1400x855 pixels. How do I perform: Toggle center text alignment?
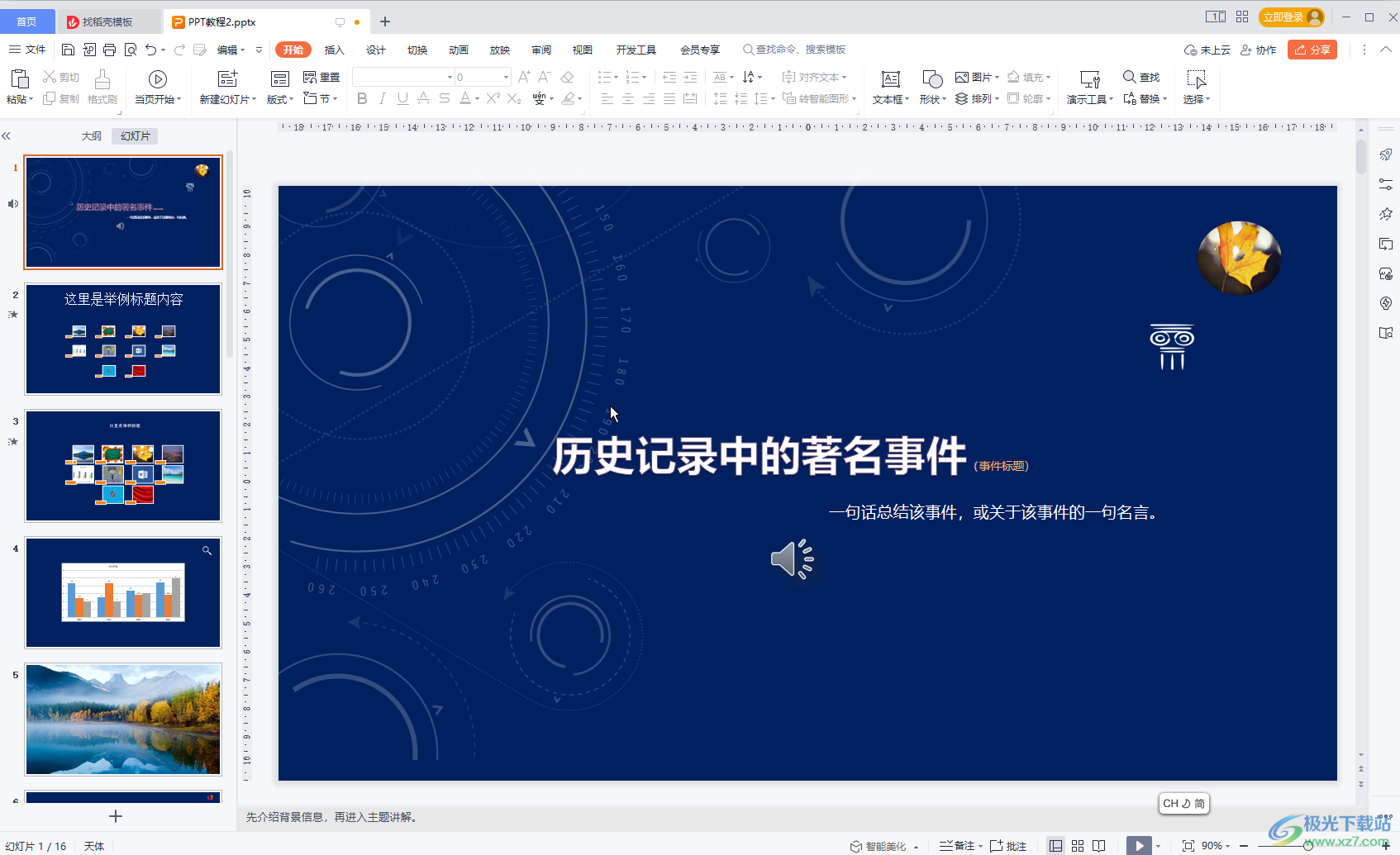click(628, 99)
